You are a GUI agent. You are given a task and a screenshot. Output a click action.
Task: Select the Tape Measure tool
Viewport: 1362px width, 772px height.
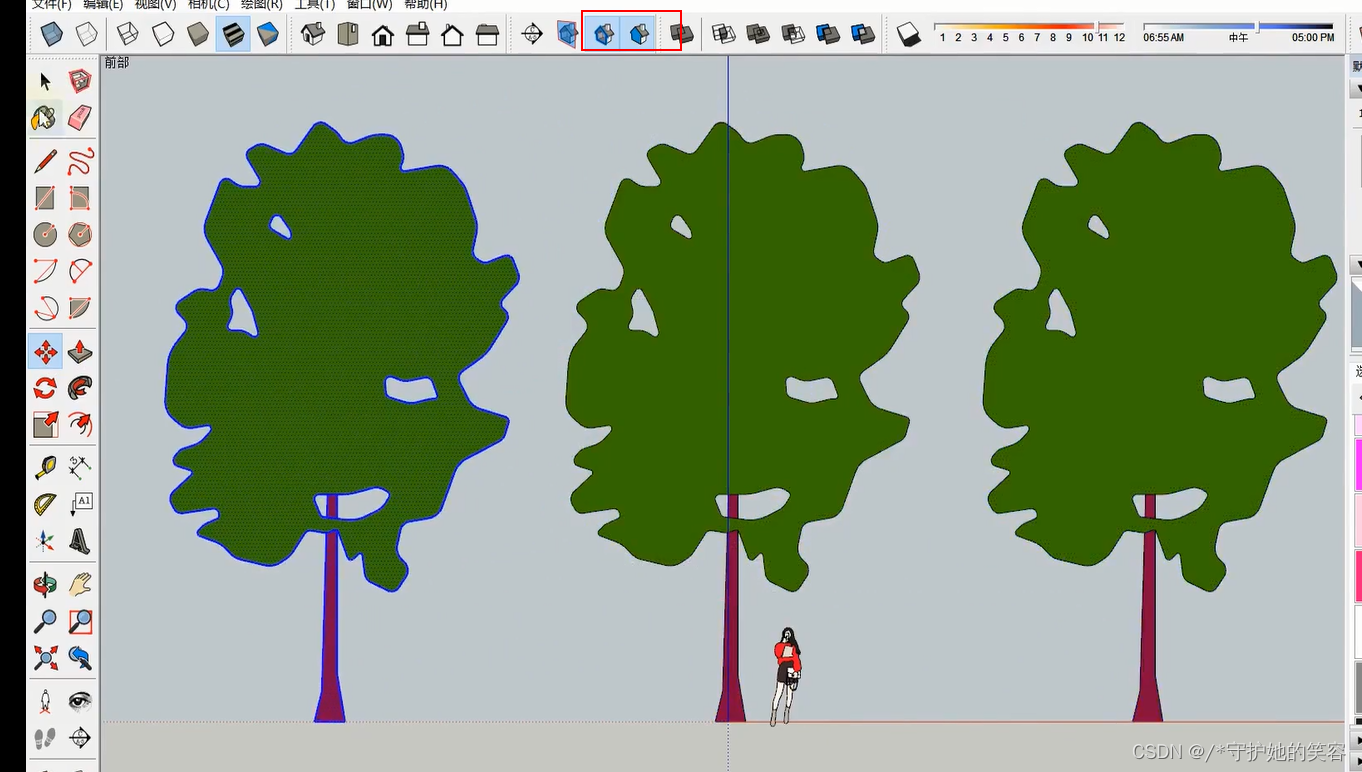point(45,467)
